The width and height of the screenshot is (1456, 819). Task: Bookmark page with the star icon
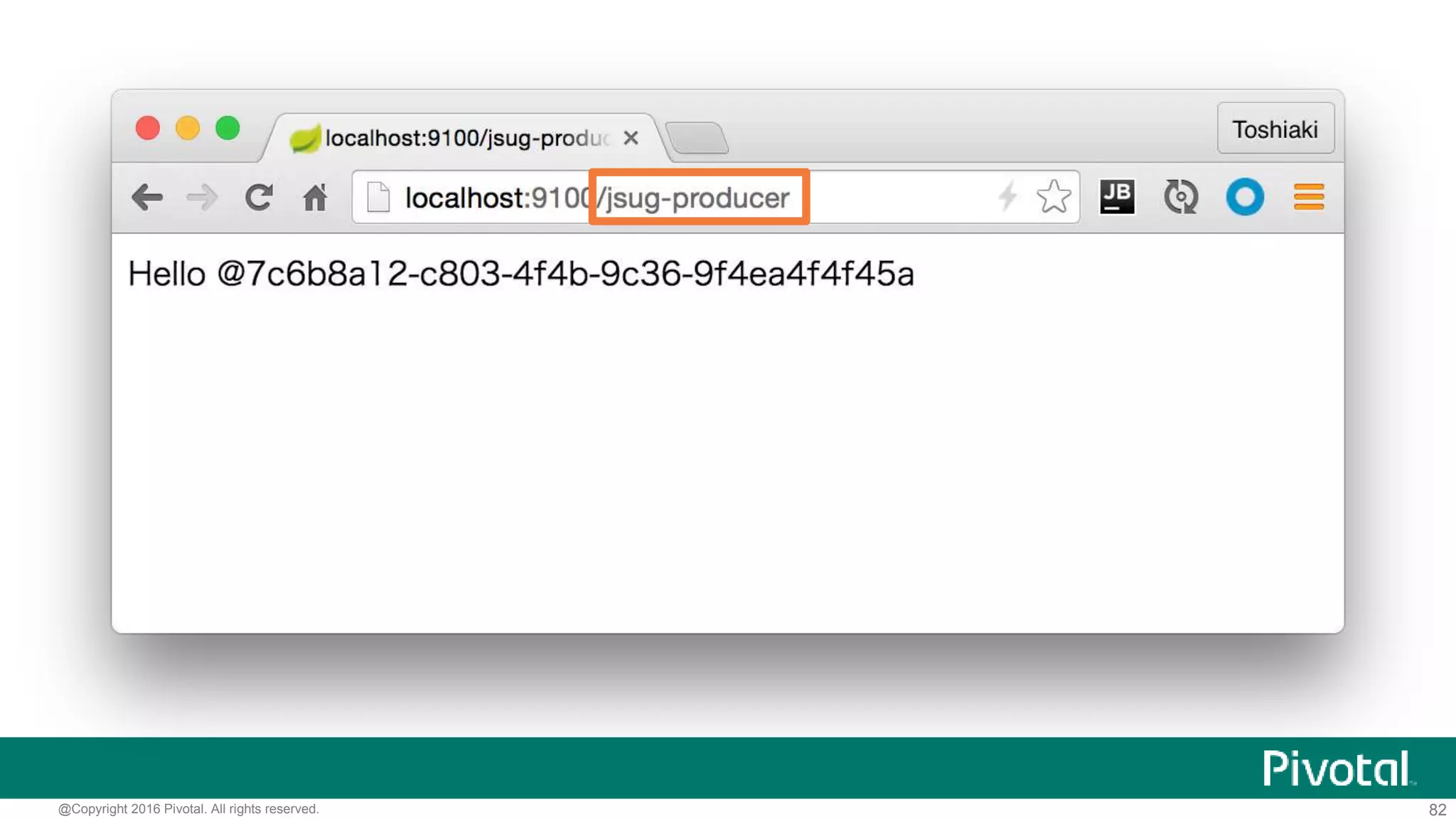[1053, 197]
